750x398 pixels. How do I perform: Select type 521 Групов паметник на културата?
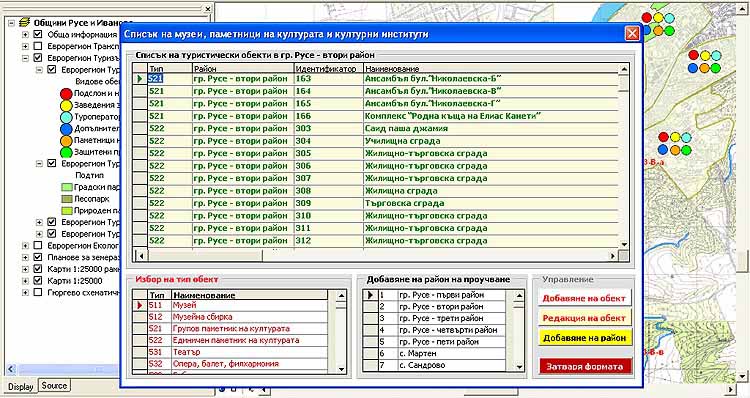pos(230,329)
